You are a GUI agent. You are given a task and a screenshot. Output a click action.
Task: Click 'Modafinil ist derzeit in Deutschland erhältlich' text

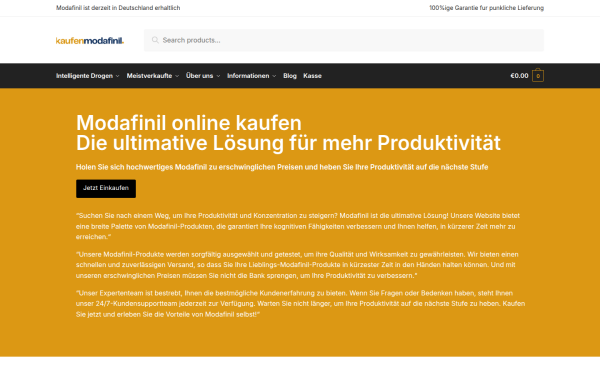pos(118,8)
